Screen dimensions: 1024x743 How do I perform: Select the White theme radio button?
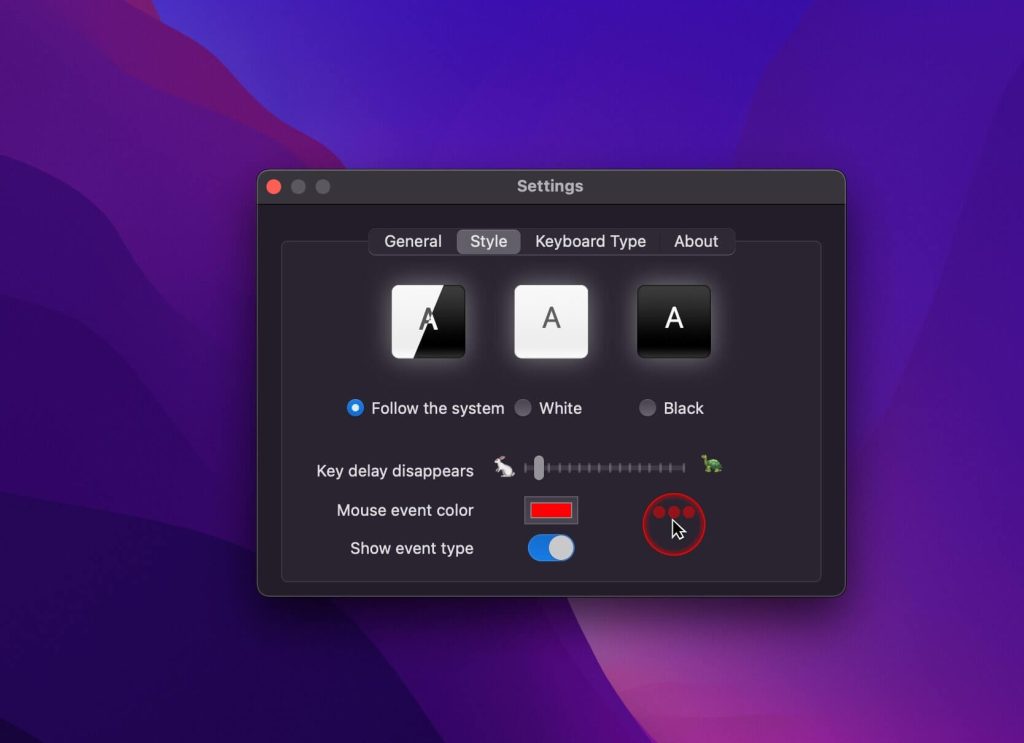[523, 408]
